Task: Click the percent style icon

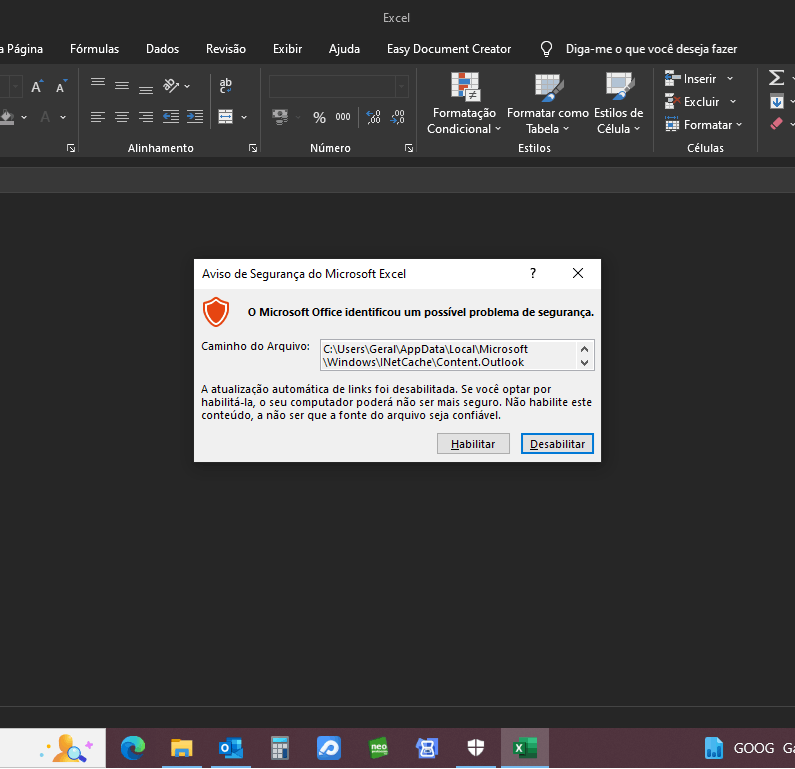Action: point(319,118)
